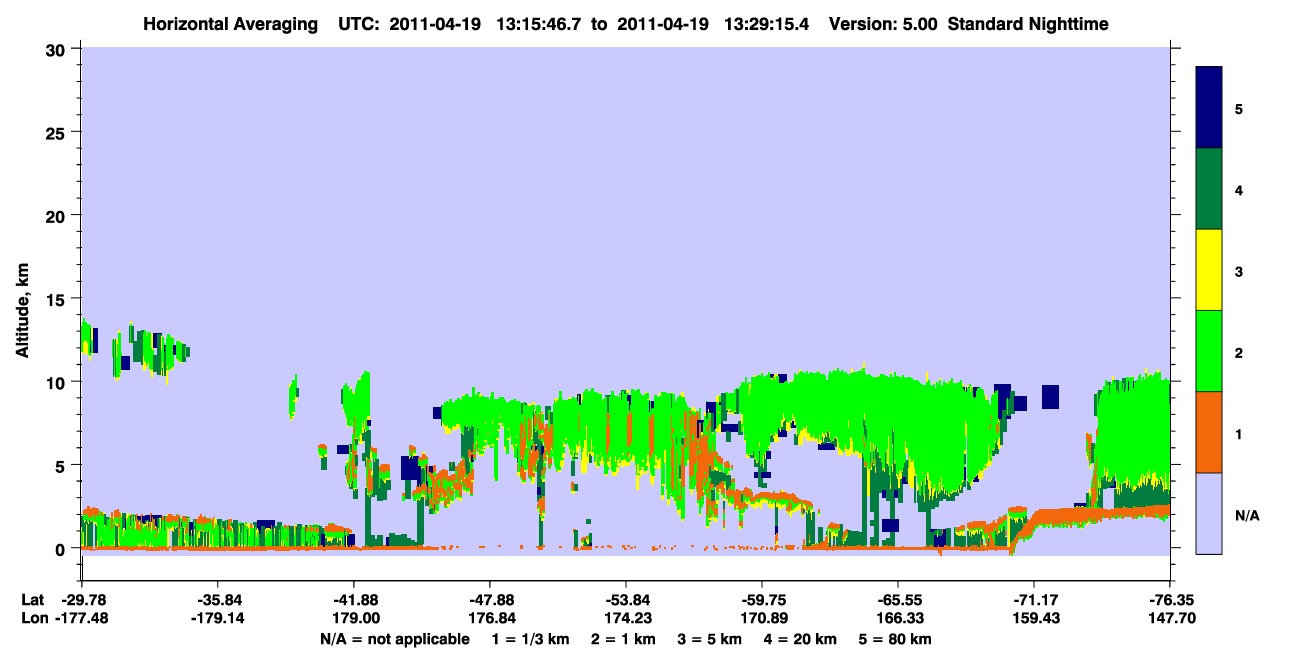The image size is (1300, 667).
Task: Click the '4 = 20 km' legend note
Action: pos(801,639)
